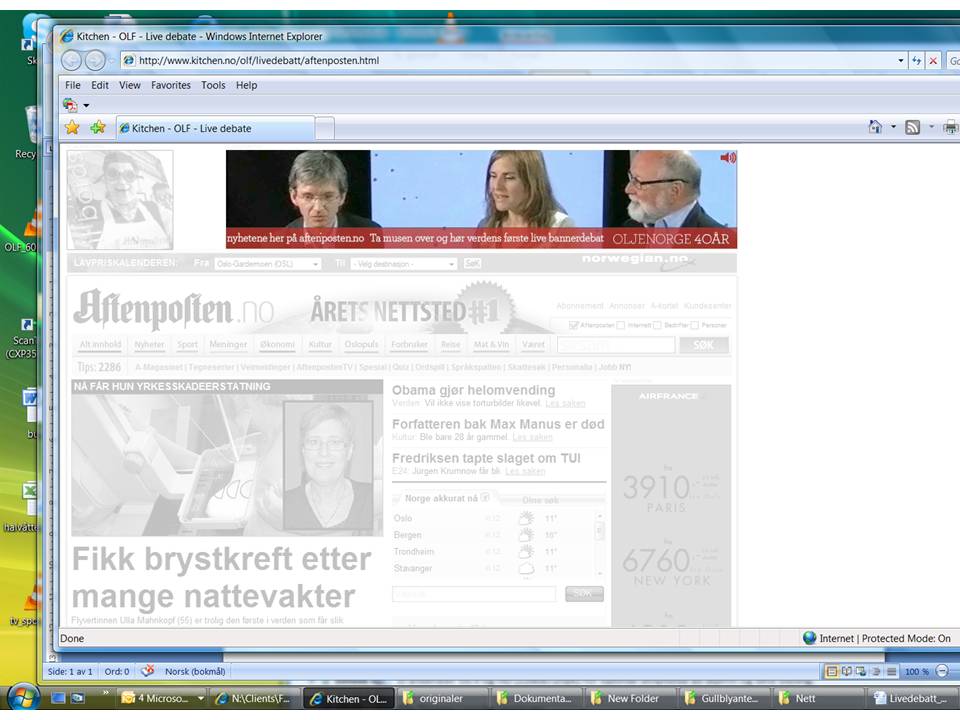Viewport: 960px width, 720px height.
Task: Click the Aftenposten SØK search button
Action: [x=704, y=345]
